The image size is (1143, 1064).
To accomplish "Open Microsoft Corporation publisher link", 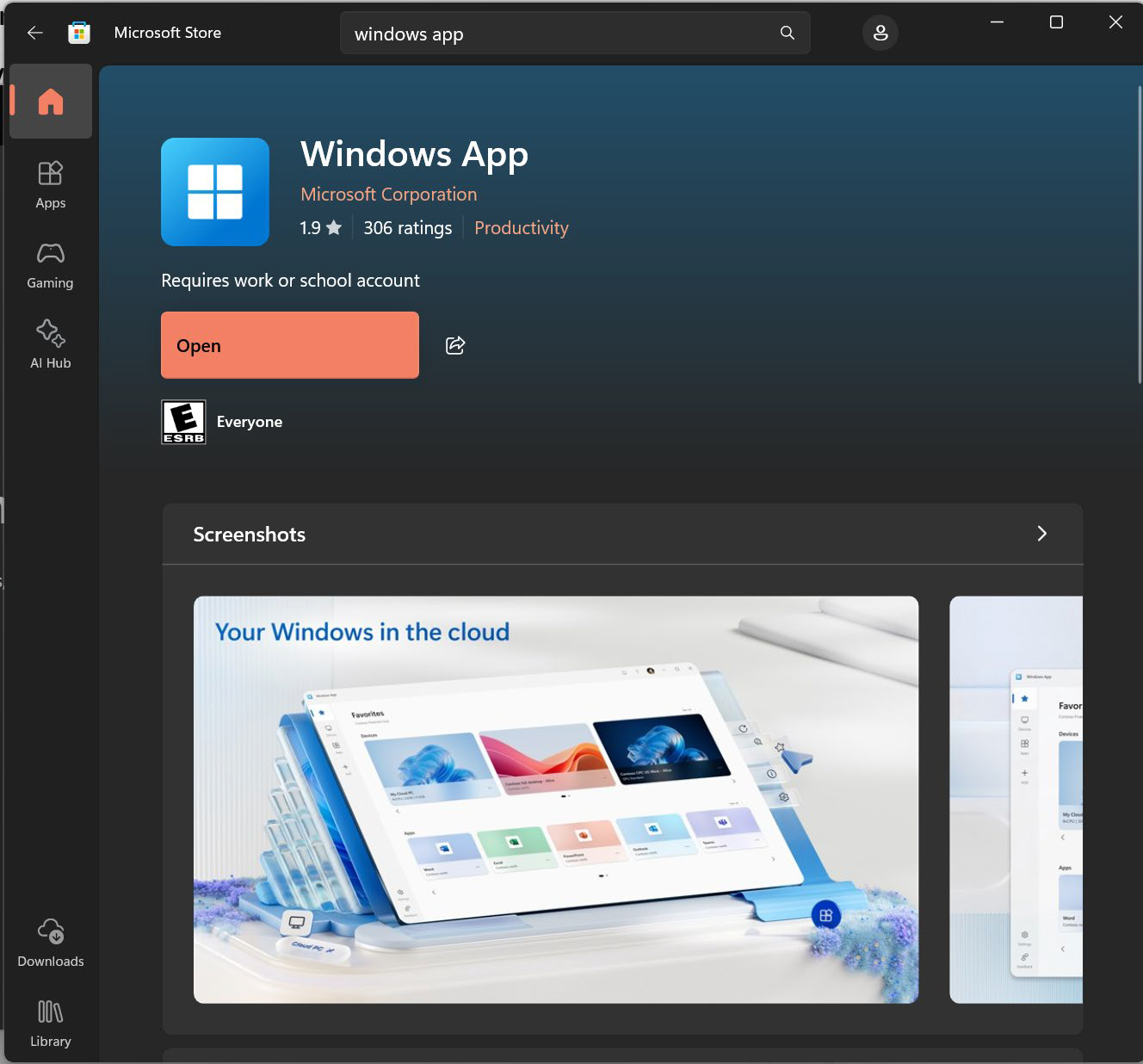I will click(389, 195).
